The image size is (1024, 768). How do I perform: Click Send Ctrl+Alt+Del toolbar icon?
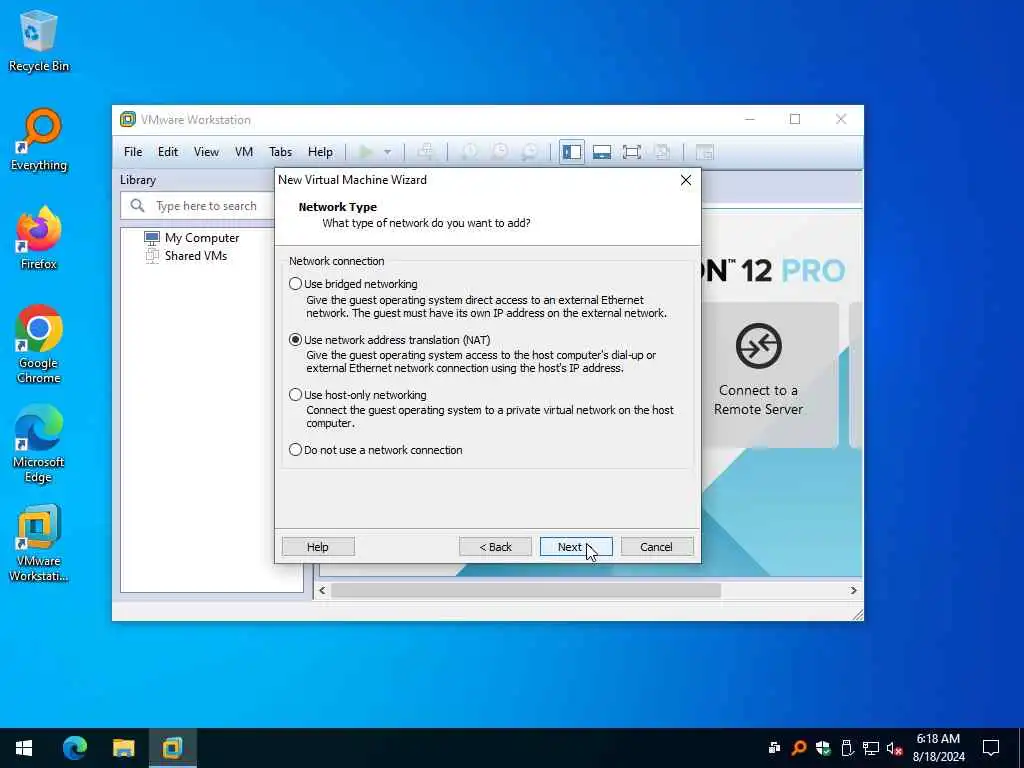pos(425,152)
